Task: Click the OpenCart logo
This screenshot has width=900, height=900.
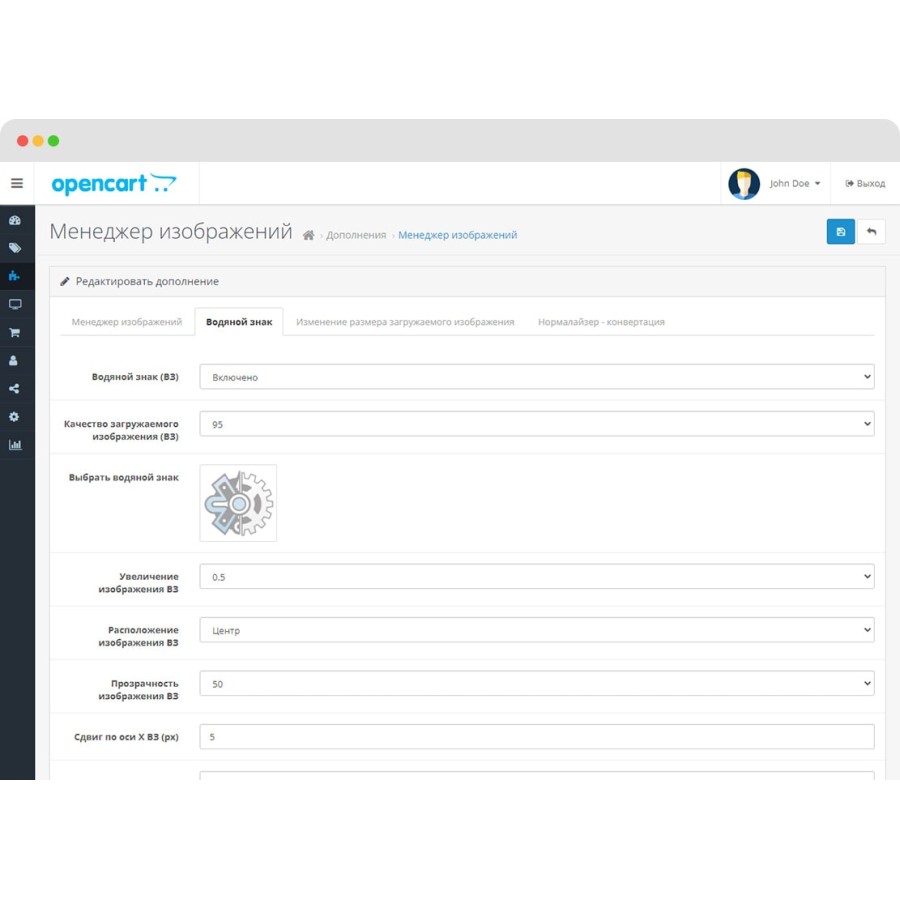Action: click(114, 184)
